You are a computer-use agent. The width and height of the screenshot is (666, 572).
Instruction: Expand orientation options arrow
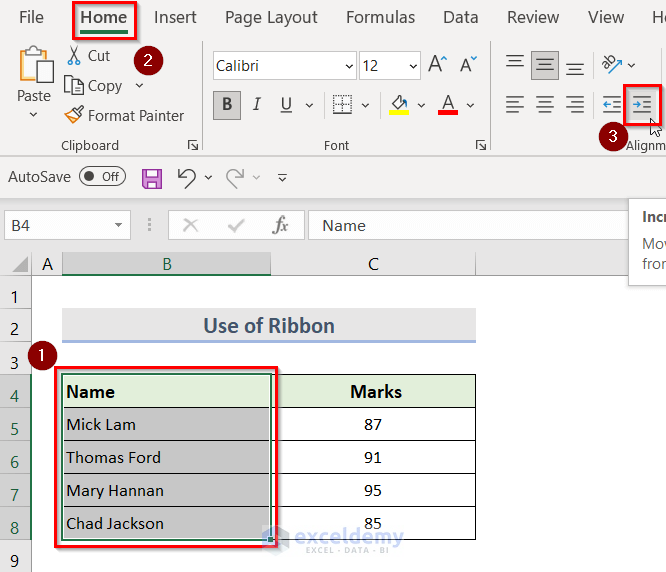pyautogui.click(x=631, y=65)
